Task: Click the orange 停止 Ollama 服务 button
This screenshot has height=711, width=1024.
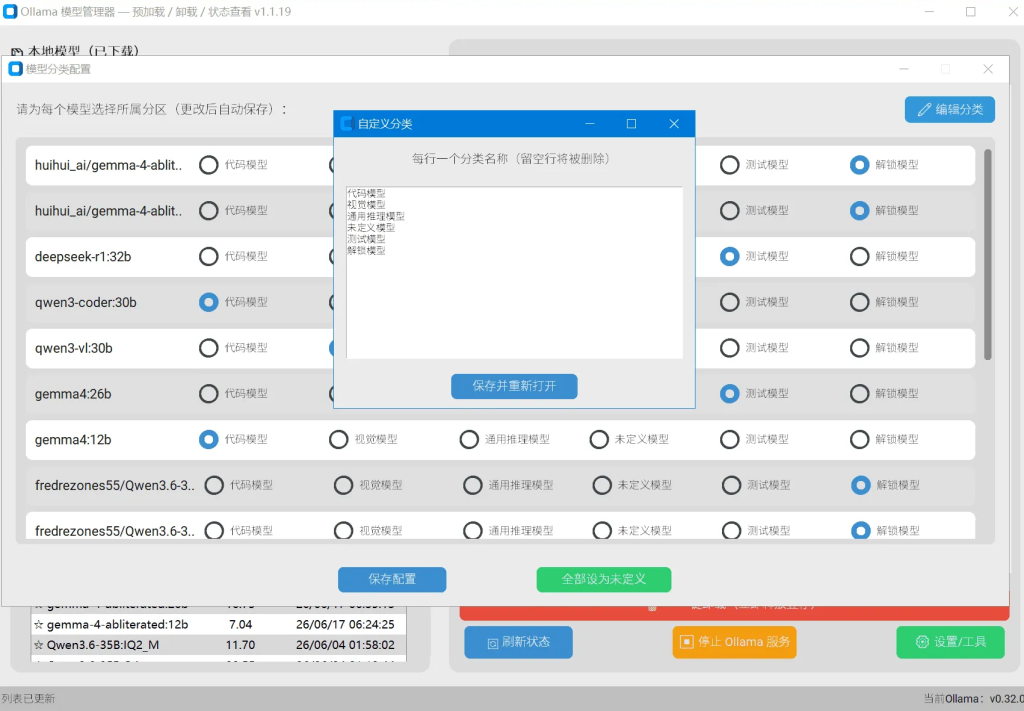Action: pos(735,642)
